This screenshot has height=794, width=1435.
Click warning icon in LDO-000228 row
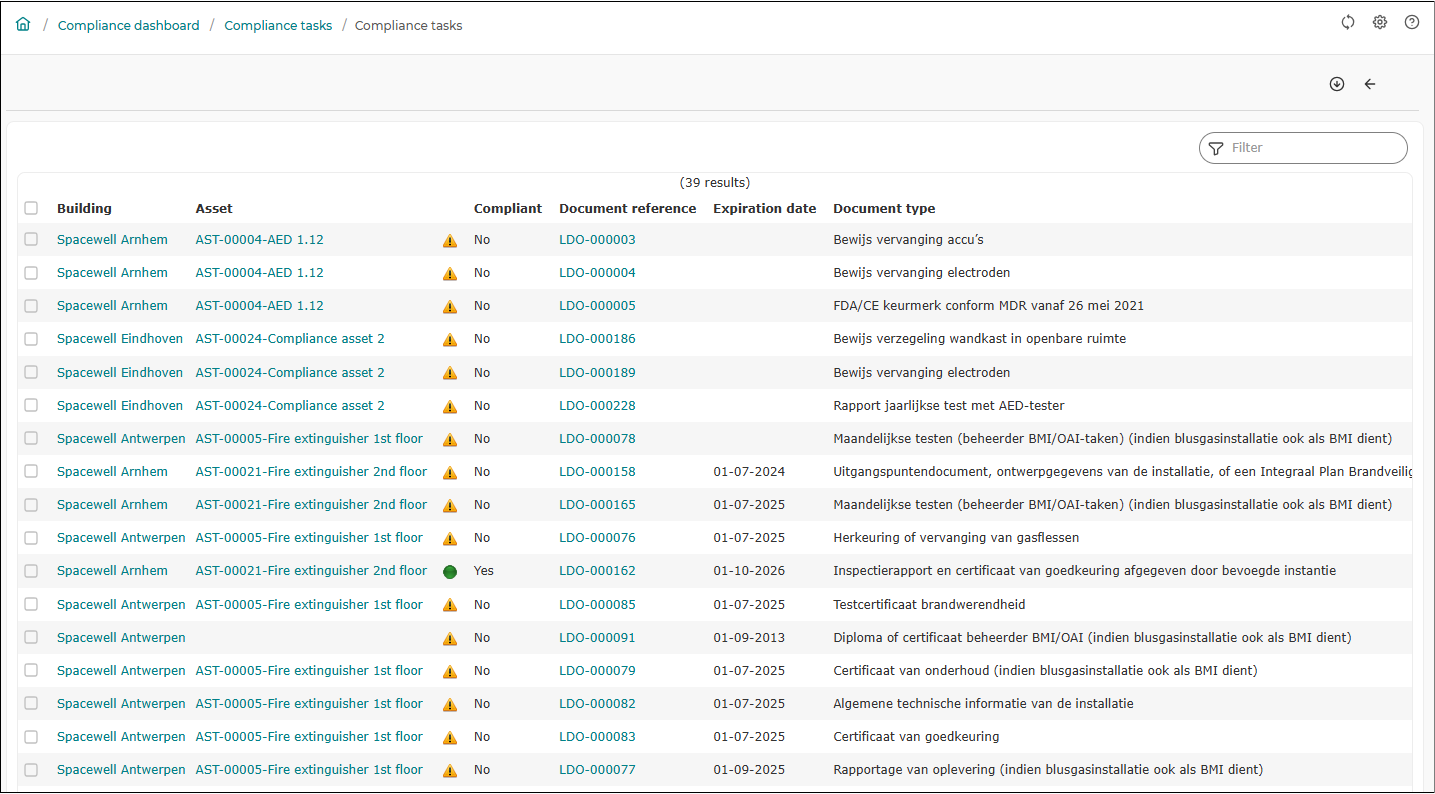pyautogui.click(x=450, y=407)
